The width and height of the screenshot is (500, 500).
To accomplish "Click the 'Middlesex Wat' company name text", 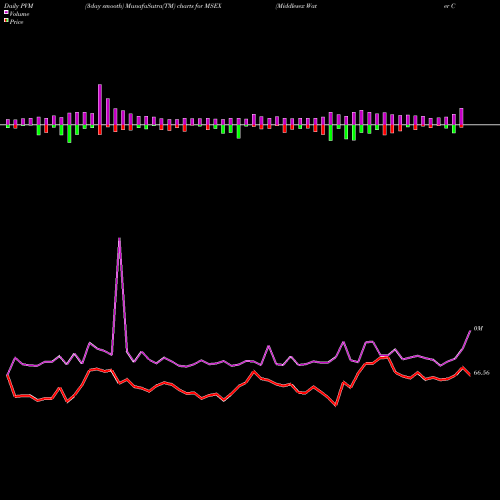I will pyautogui.click(x=296, y=6).
